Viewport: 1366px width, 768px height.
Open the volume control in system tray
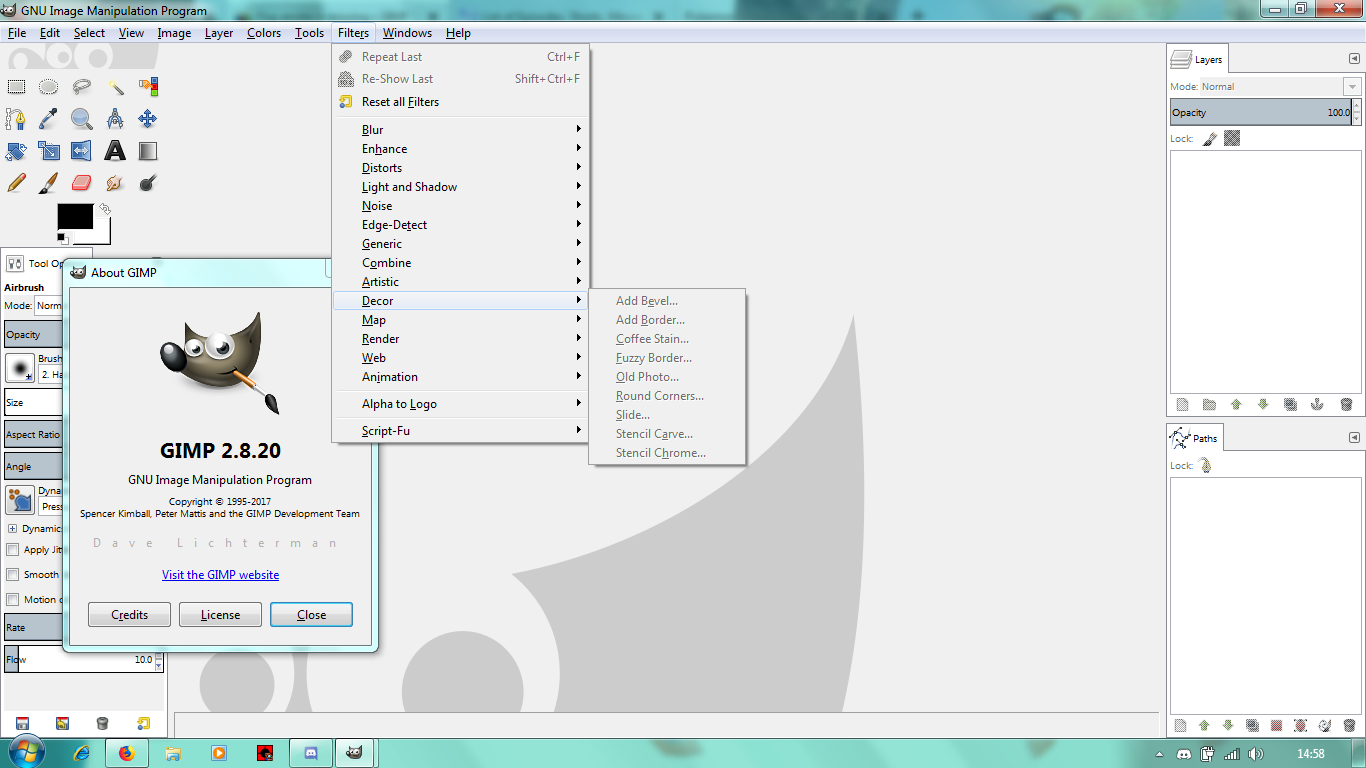point(1256,753)
